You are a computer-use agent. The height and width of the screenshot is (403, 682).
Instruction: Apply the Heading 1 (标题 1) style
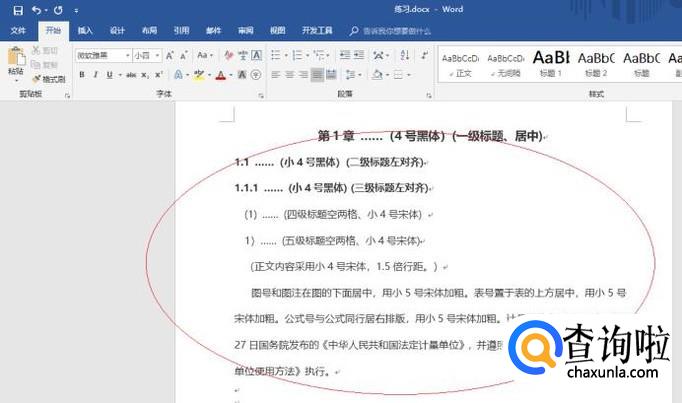pyautogui.click(x=551, y=62)
